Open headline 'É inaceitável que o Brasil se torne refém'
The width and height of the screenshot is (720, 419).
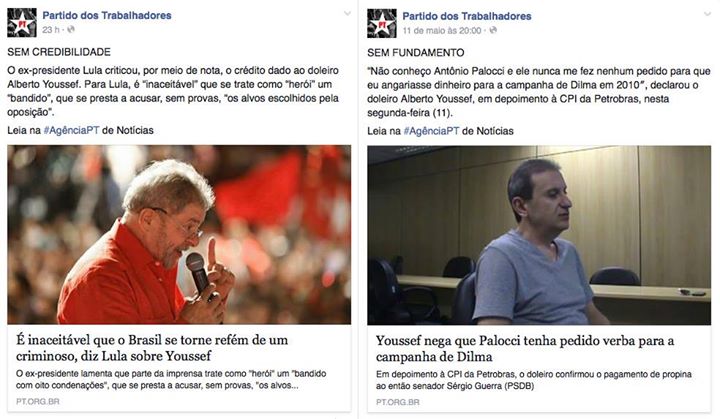point(152,348)
